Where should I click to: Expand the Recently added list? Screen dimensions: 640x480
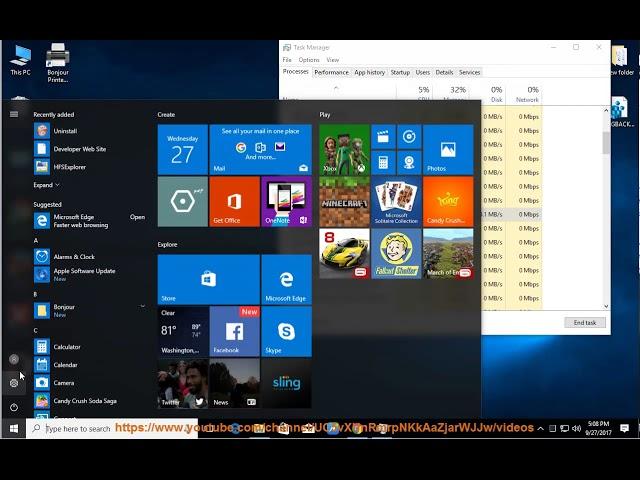pyautogui.click(x=47, y=185)
